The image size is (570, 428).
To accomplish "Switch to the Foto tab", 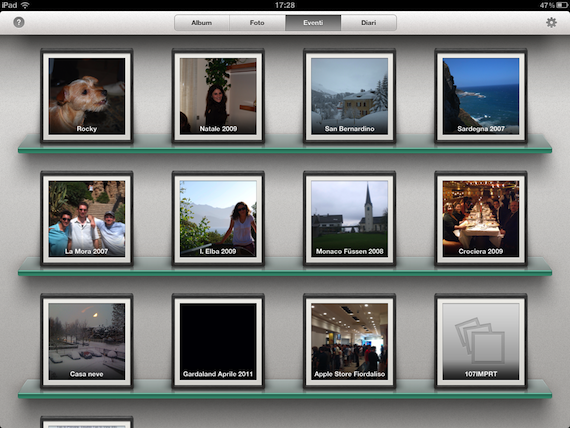I will 257,23.
